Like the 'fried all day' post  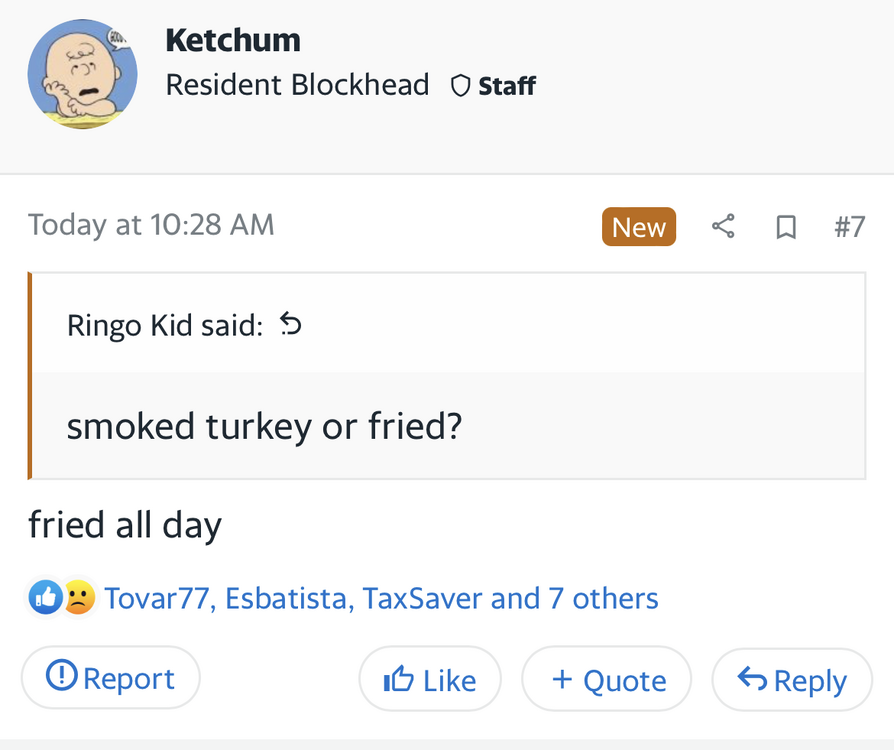(x=430, y=680)
